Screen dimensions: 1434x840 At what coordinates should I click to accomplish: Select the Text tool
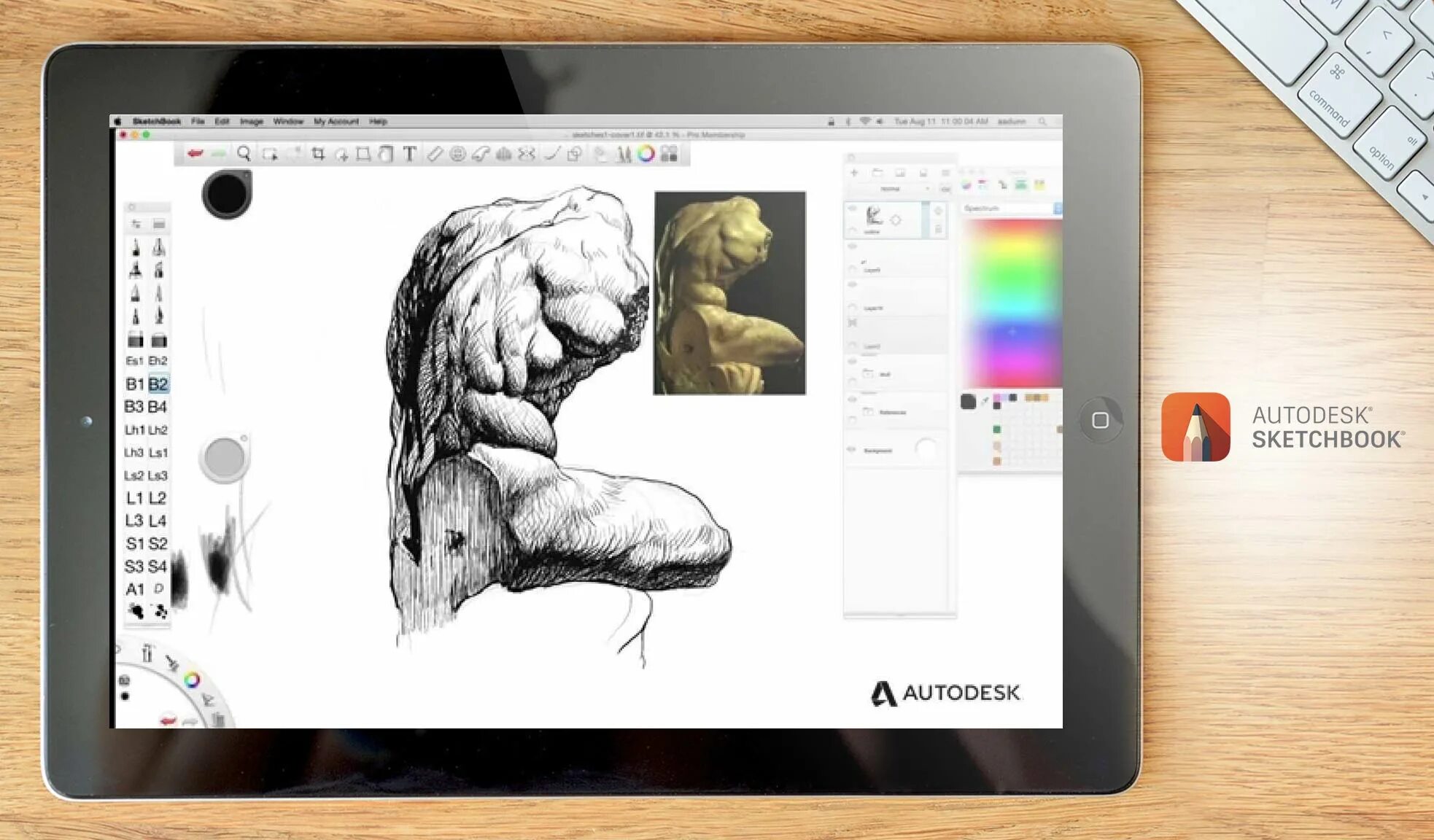pyautogui.click(x=409, y=153)
